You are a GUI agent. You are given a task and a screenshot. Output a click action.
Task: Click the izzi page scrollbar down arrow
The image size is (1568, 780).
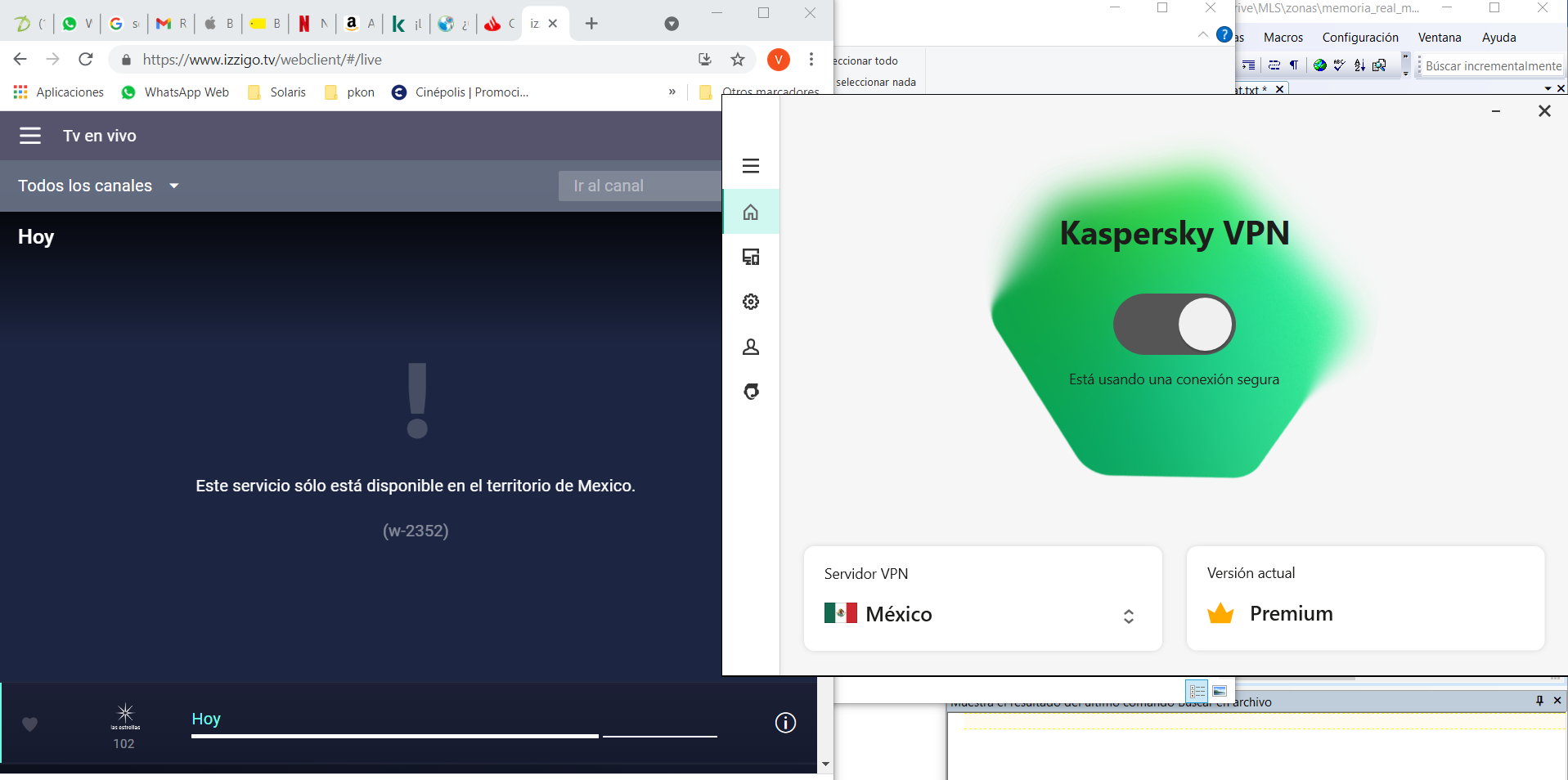[825, 764]
